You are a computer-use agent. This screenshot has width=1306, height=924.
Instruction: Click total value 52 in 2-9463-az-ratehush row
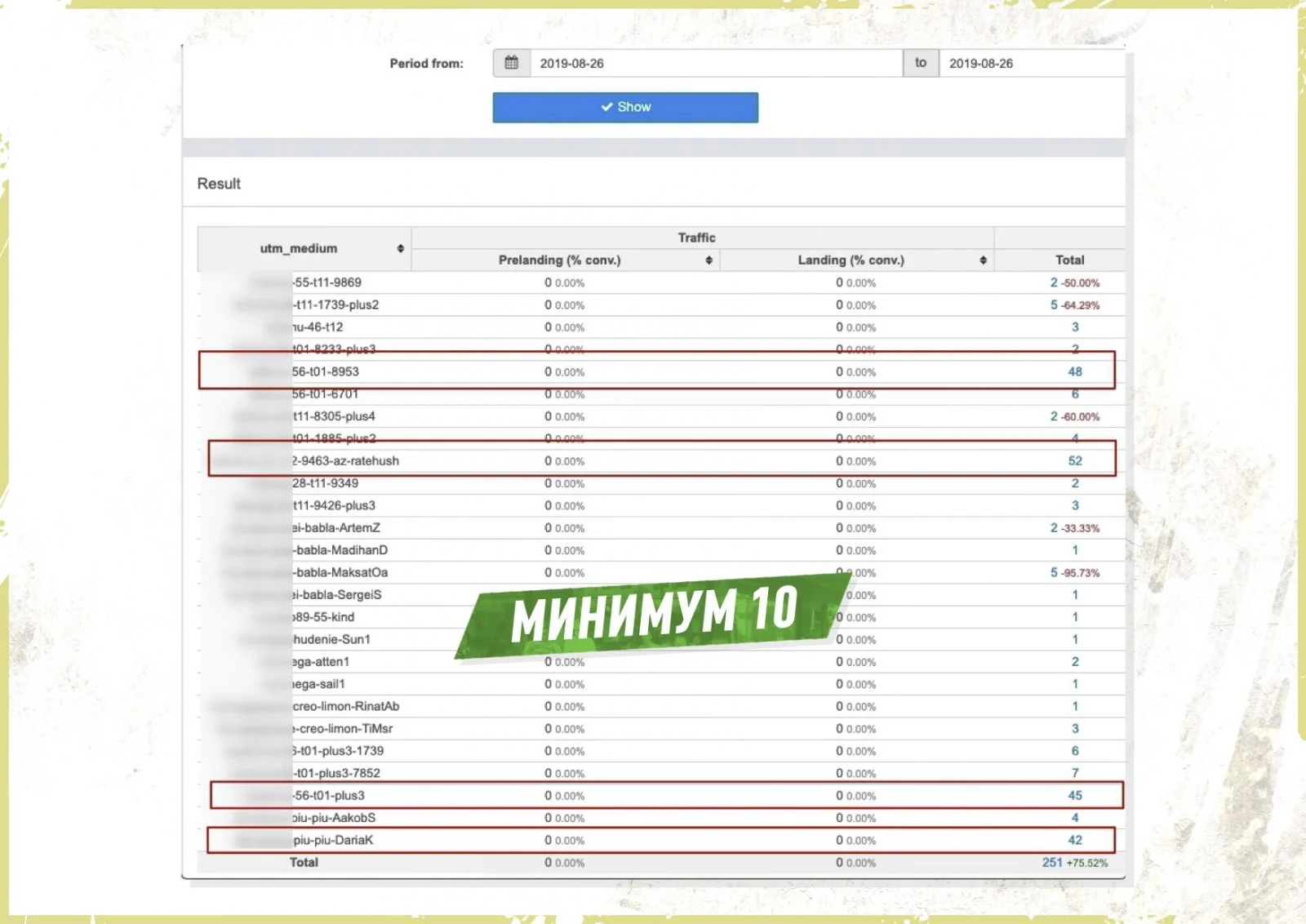[x=1075, y=461]
